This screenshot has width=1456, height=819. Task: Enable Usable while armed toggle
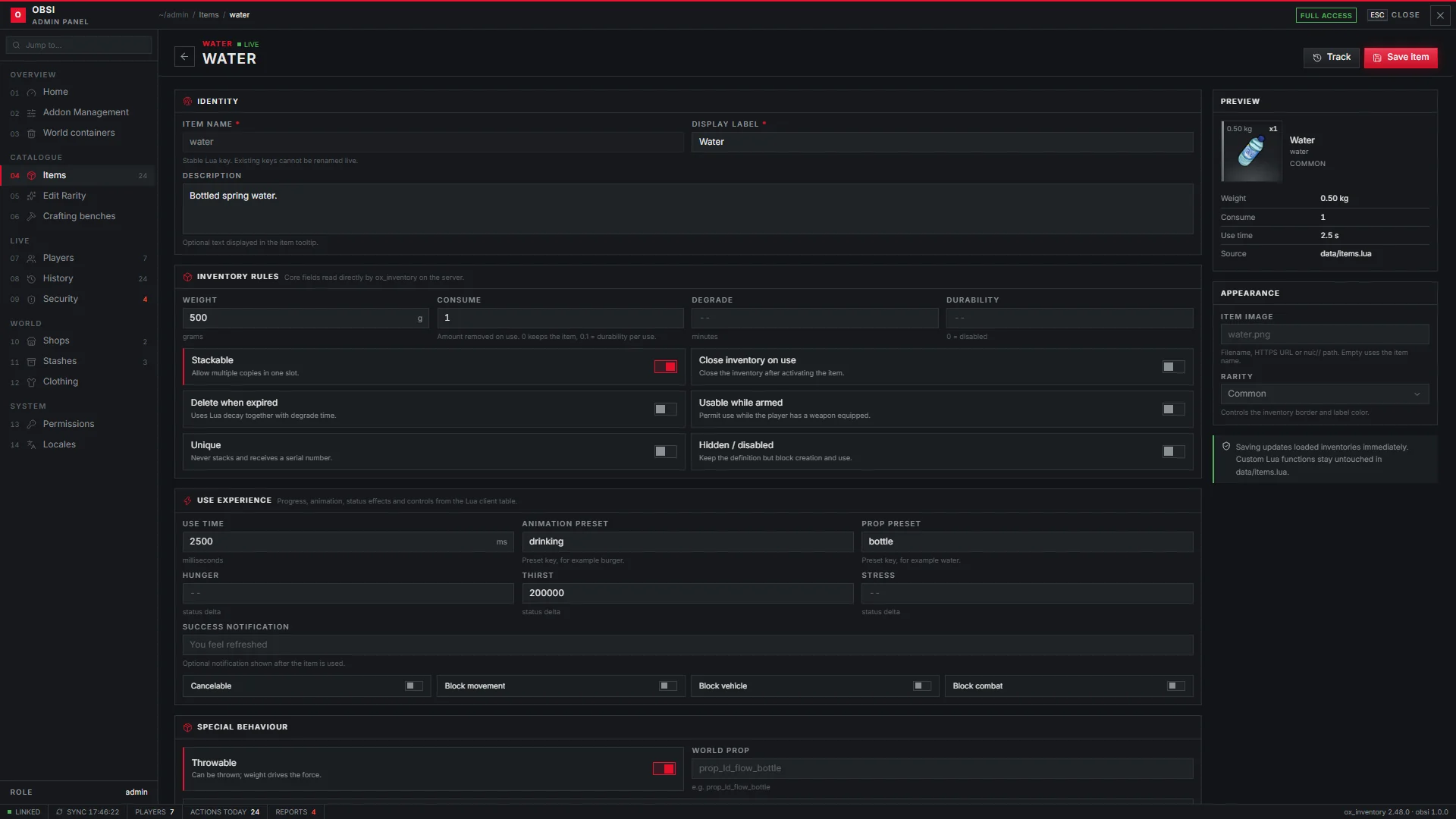1173,409
